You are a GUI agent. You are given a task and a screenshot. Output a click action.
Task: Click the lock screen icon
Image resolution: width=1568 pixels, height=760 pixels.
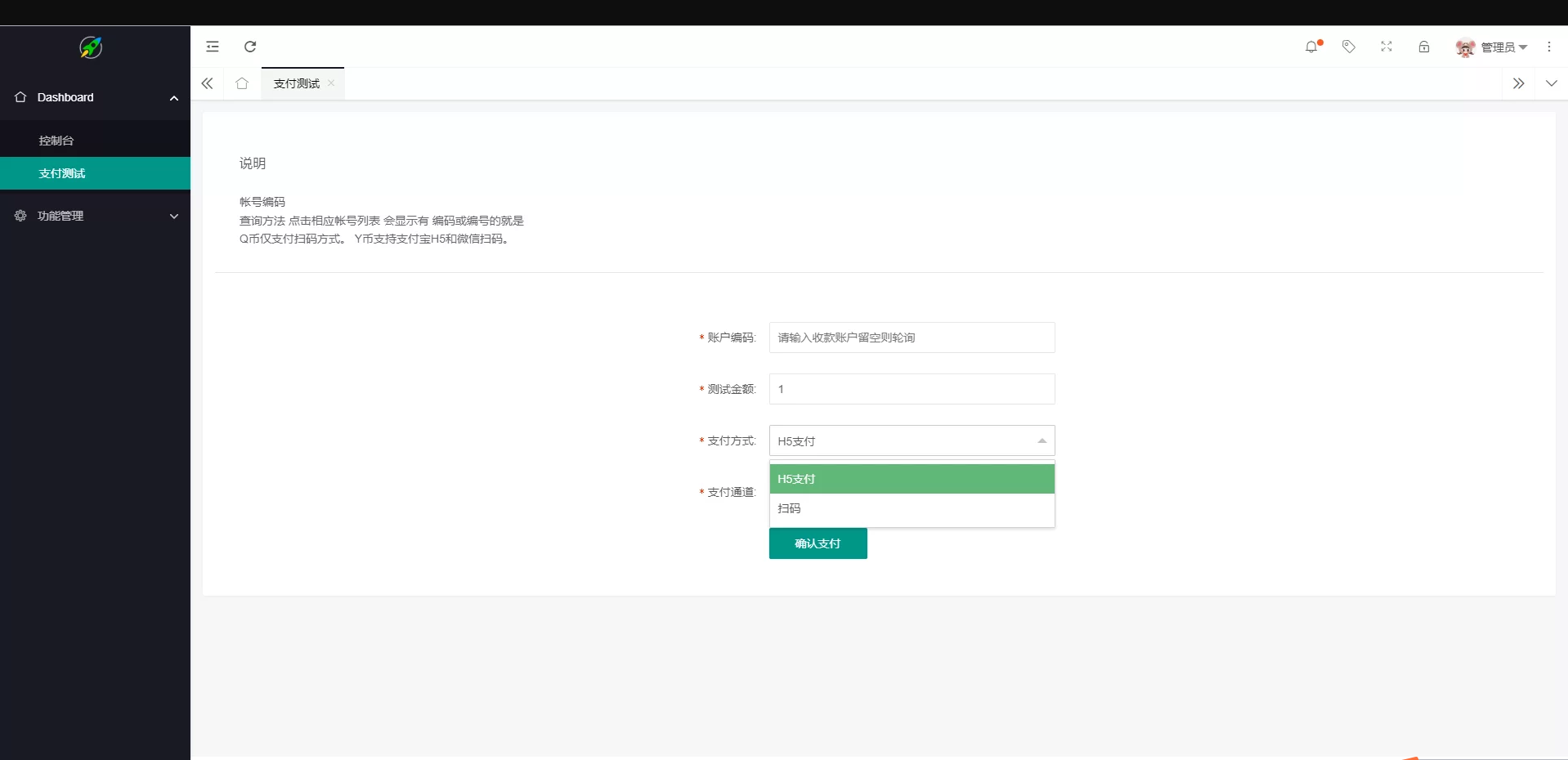(x=1424, y=47)
